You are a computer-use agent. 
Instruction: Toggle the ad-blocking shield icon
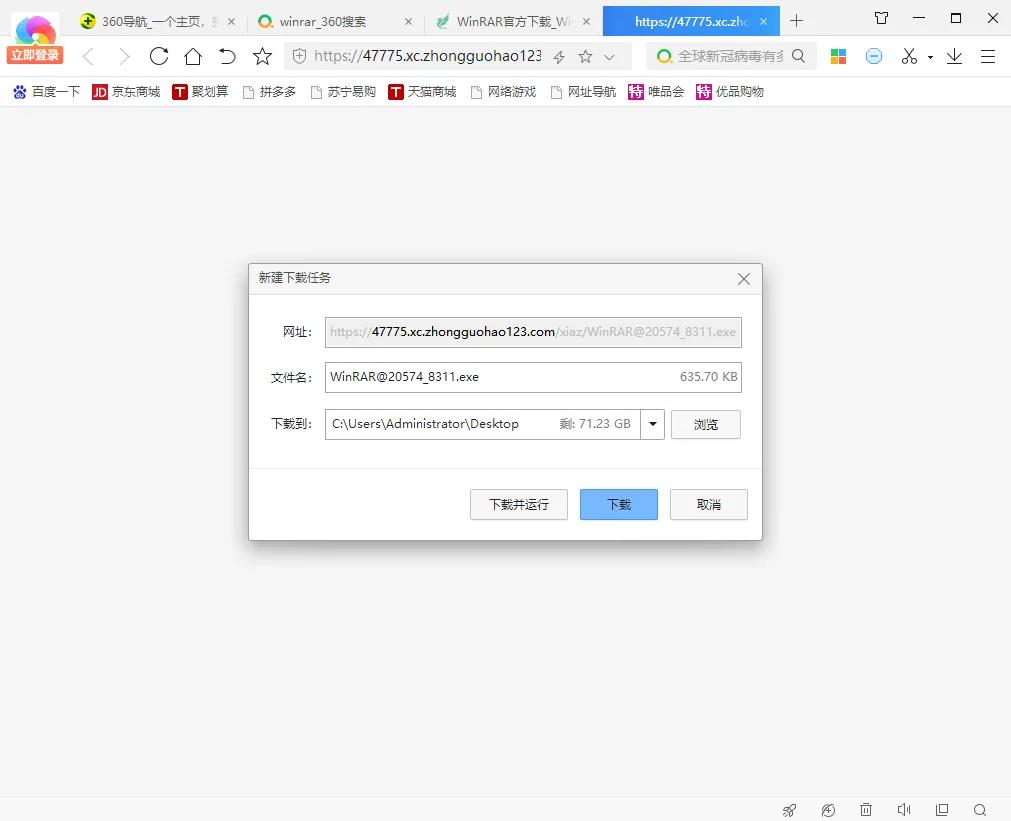874,57
